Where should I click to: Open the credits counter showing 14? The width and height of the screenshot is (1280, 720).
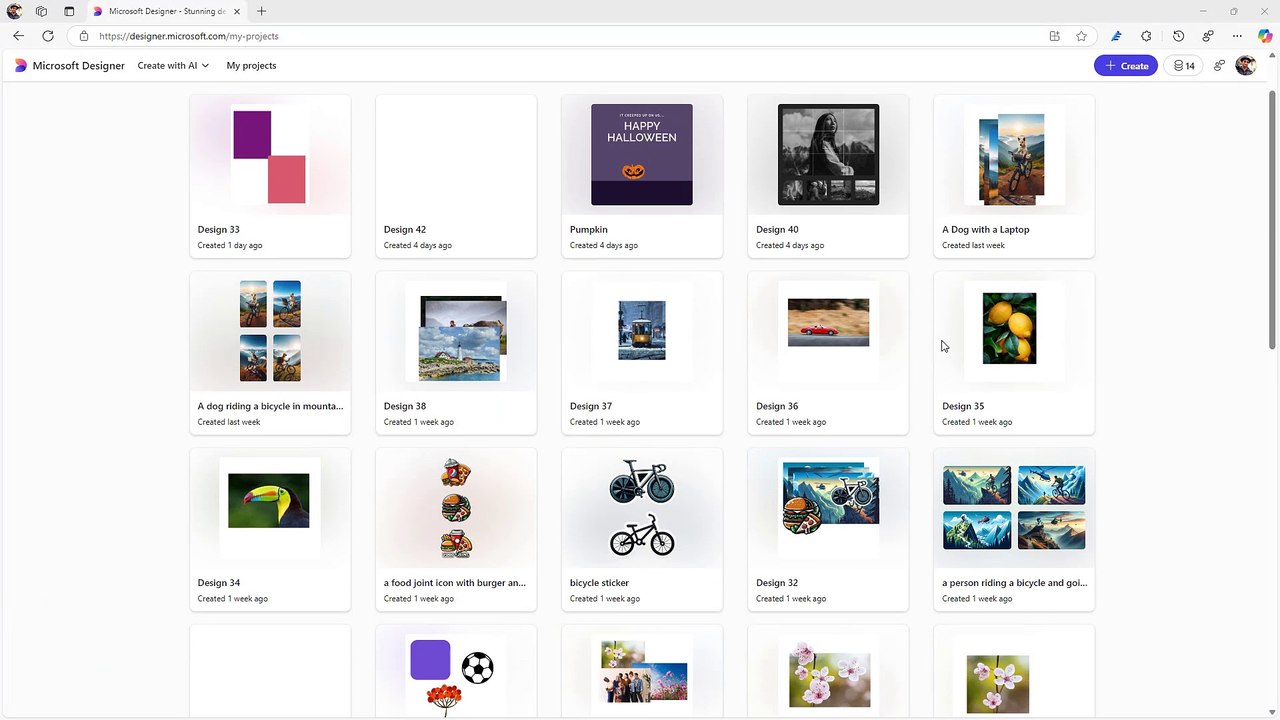(x=1184, y=66)
